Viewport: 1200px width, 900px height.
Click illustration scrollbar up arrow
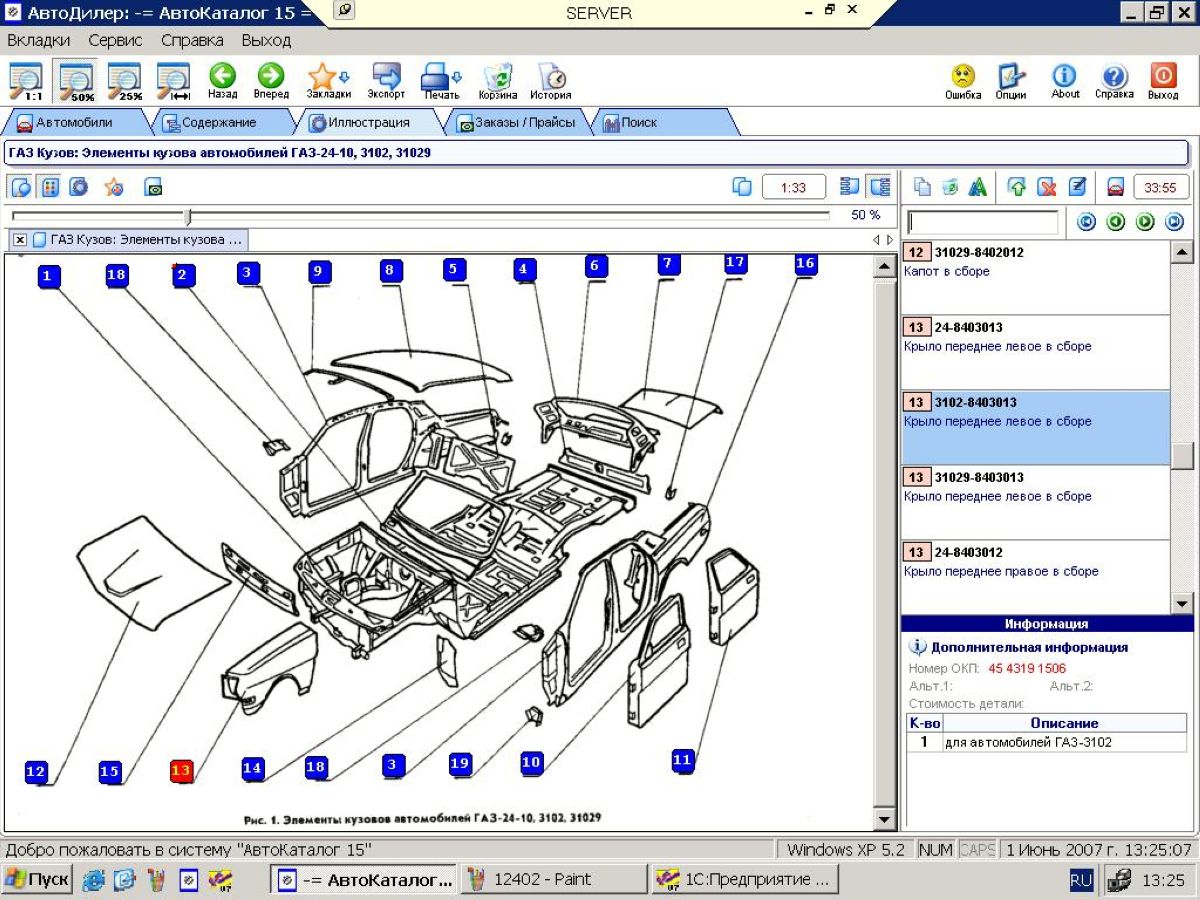point(883,266)
